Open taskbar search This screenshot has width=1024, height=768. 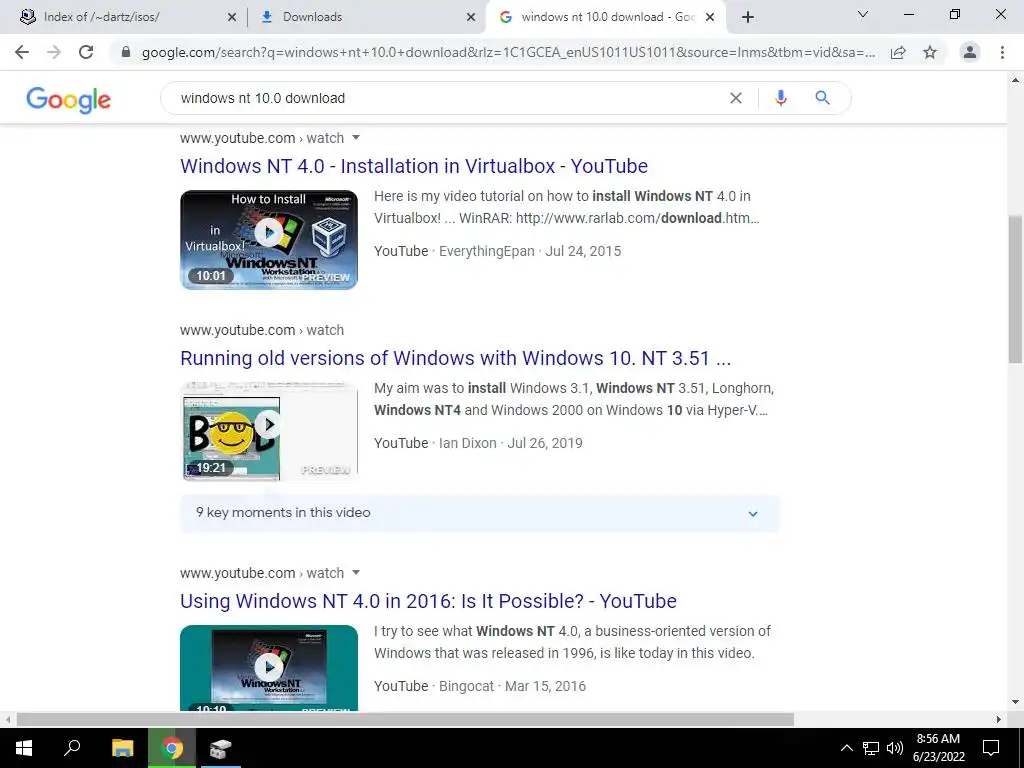72,748
